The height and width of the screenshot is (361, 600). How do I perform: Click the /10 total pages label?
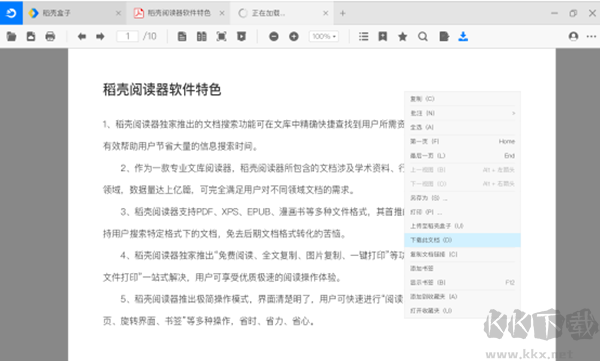150,36
